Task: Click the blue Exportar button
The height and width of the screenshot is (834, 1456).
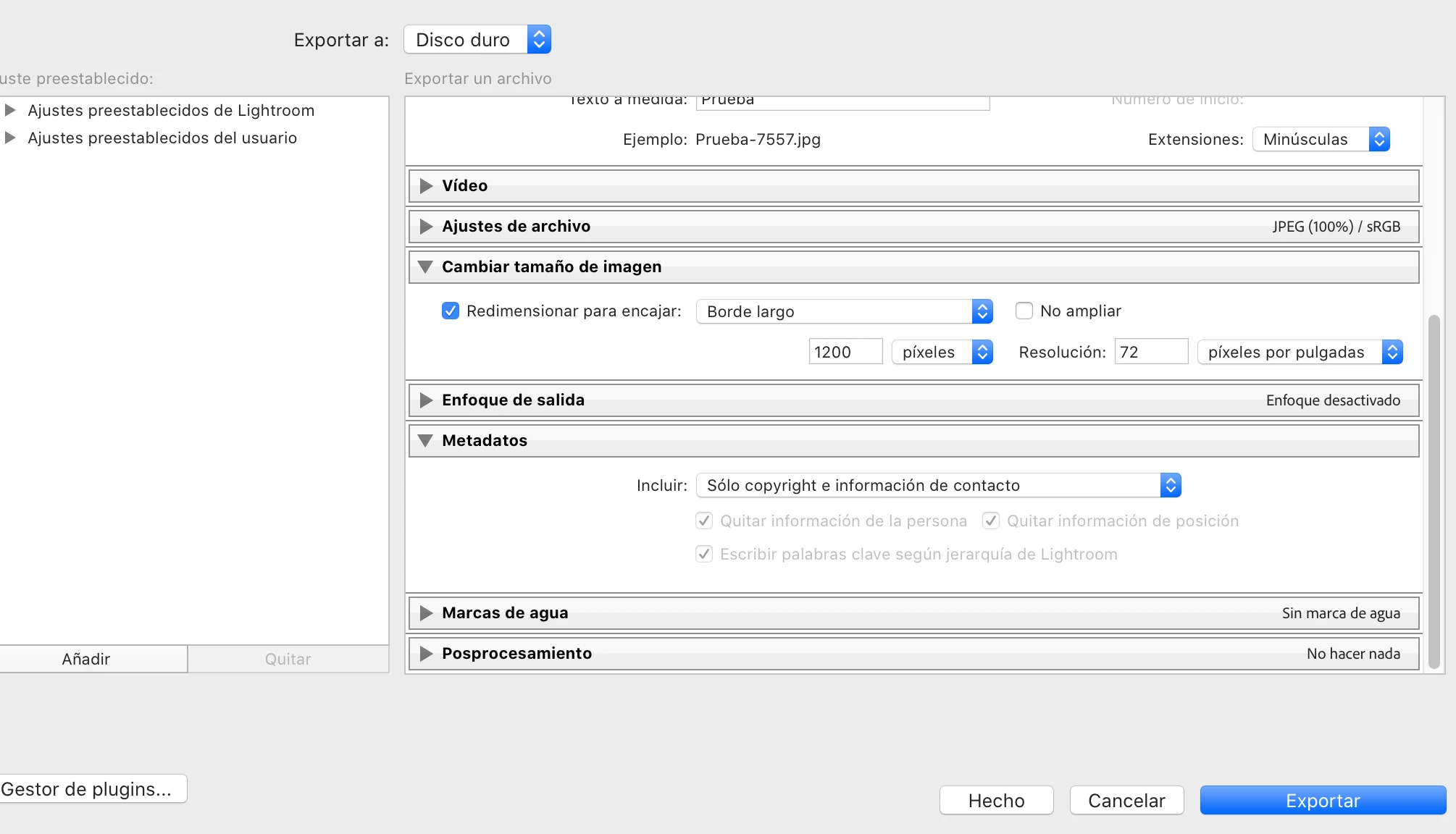Action: click(1322, 801)
